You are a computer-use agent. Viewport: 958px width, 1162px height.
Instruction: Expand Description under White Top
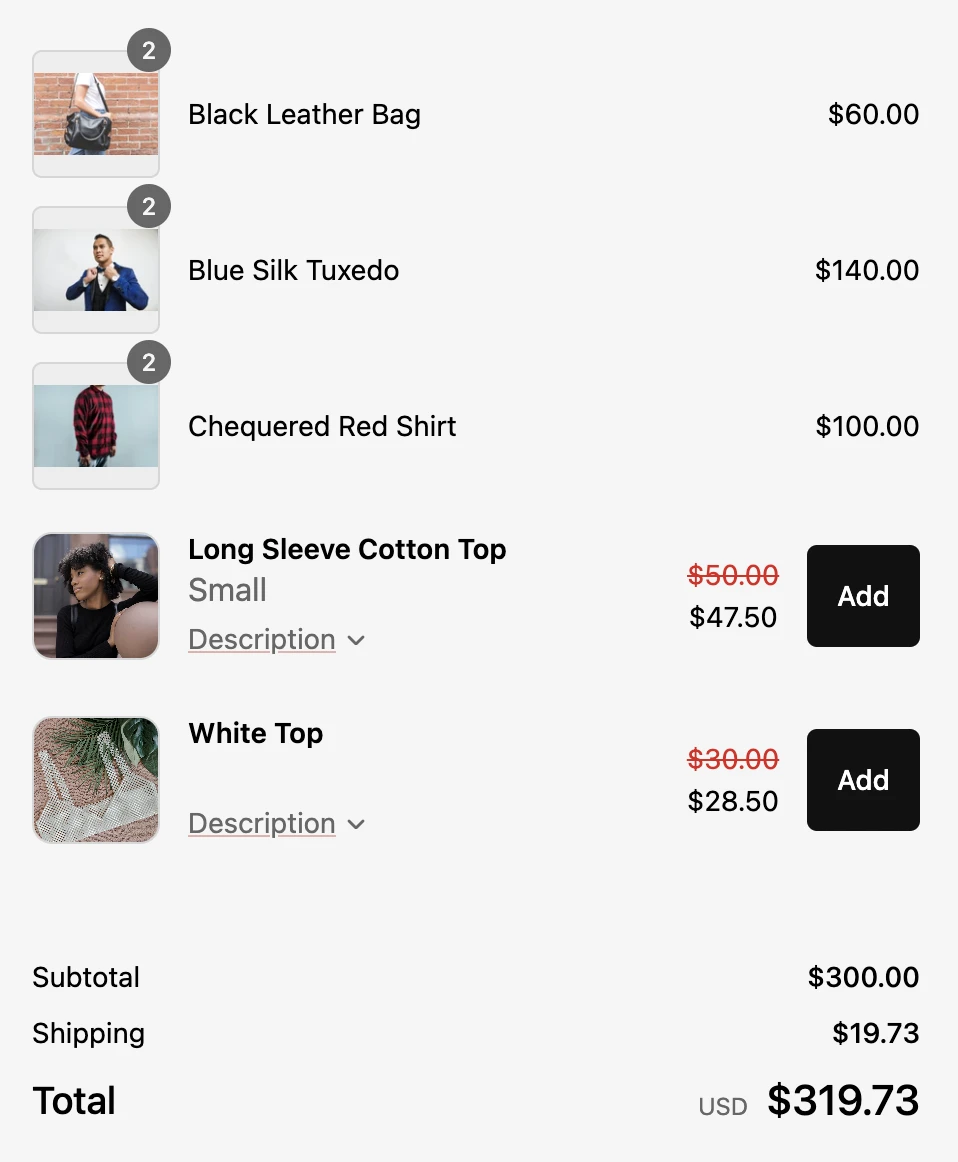262,824
